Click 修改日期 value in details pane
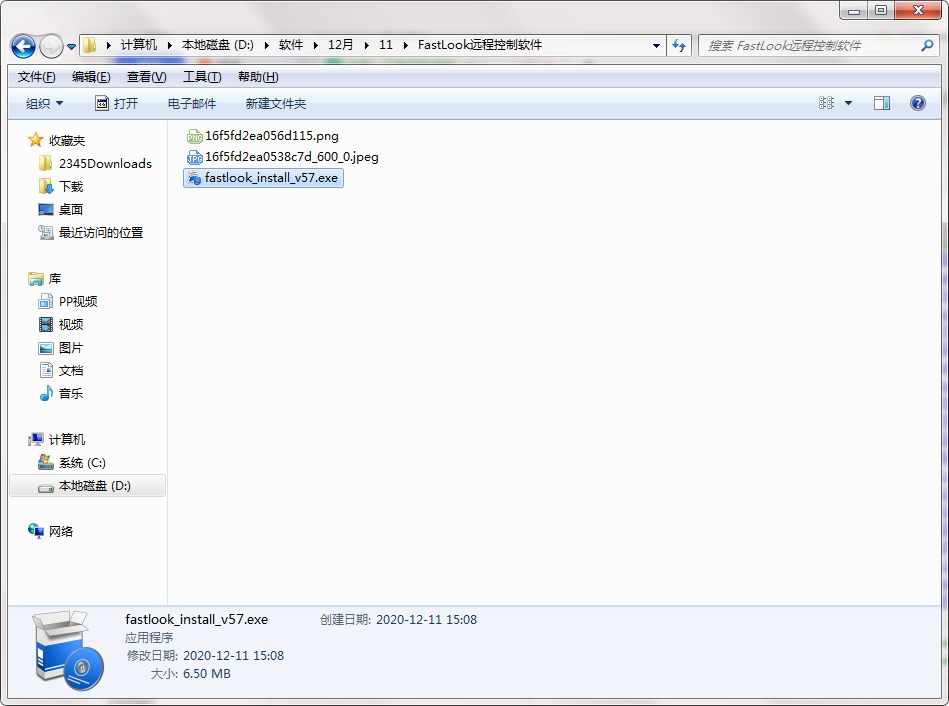Screen dimensions: 949x706 (234, 656)
